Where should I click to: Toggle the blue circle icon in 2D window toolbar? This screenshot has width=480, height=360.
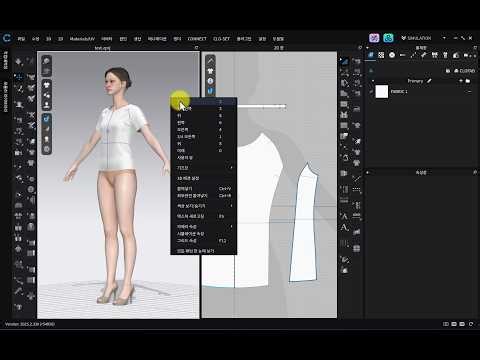tap(210, 81)
